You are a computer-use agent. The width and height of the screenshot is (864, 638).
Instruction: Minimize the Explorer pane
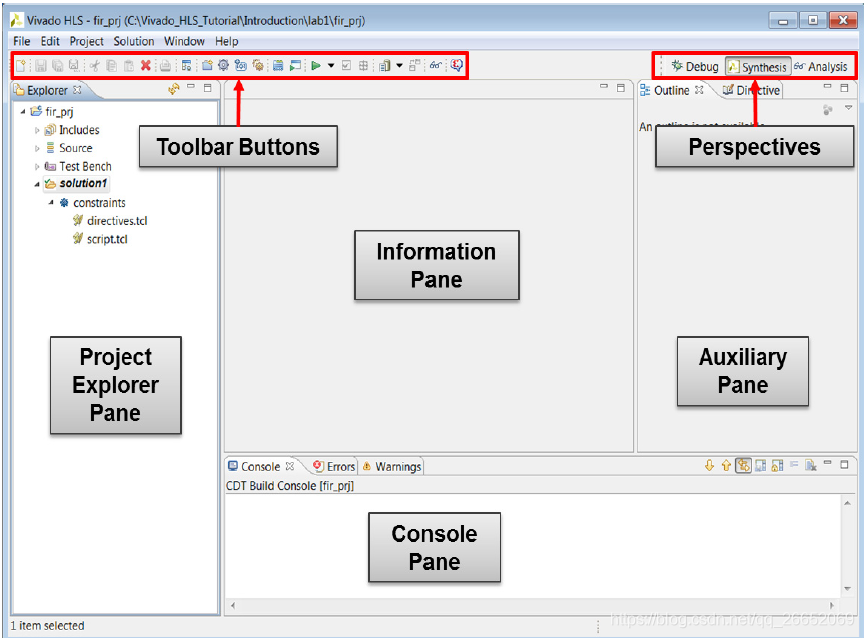point(191,87)
